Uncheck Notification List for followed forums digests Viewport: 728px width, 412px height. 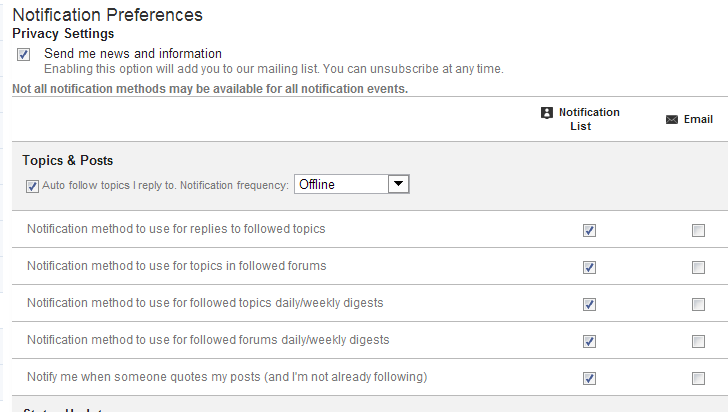coord(589,341)
